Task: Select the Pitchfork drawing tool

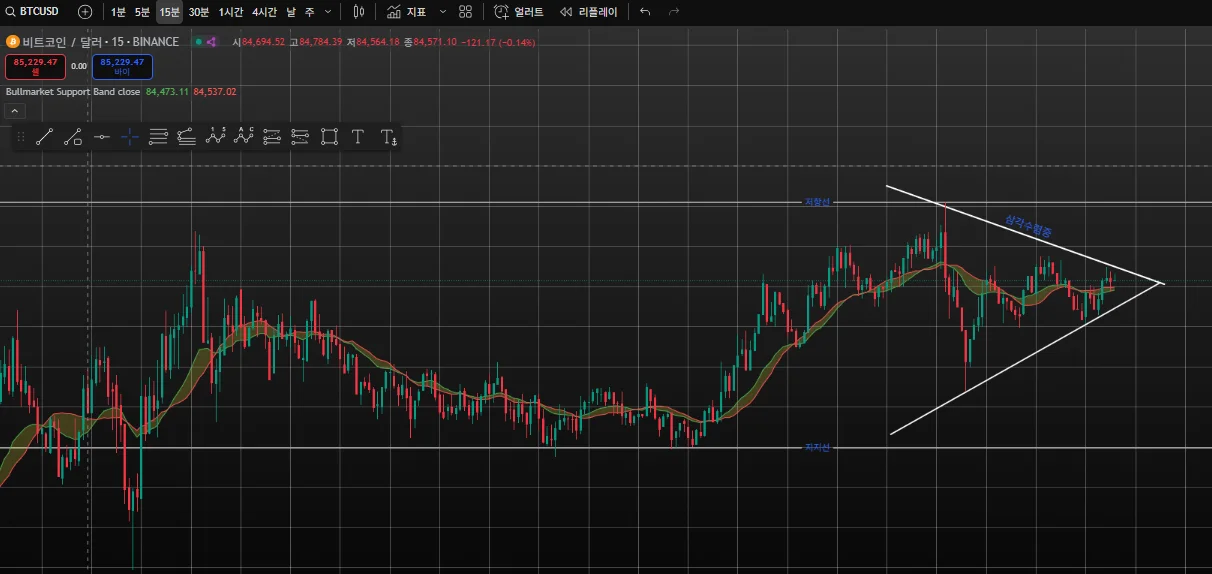Action: [187, 137]
